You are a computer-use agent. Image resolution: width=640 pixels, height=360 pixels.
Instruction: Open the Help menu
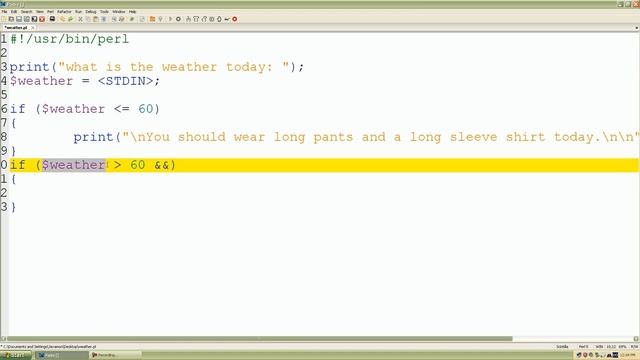[132, 12]
